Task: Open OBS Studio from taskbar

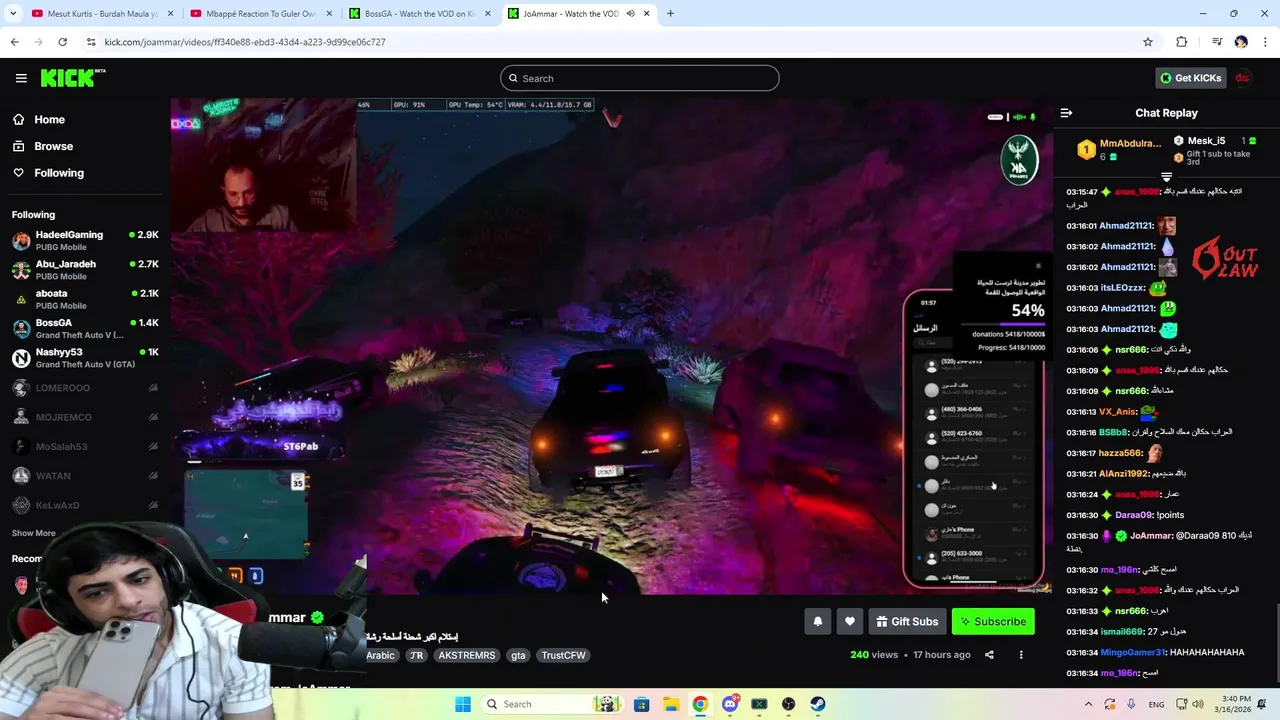Action: [789, 704]
